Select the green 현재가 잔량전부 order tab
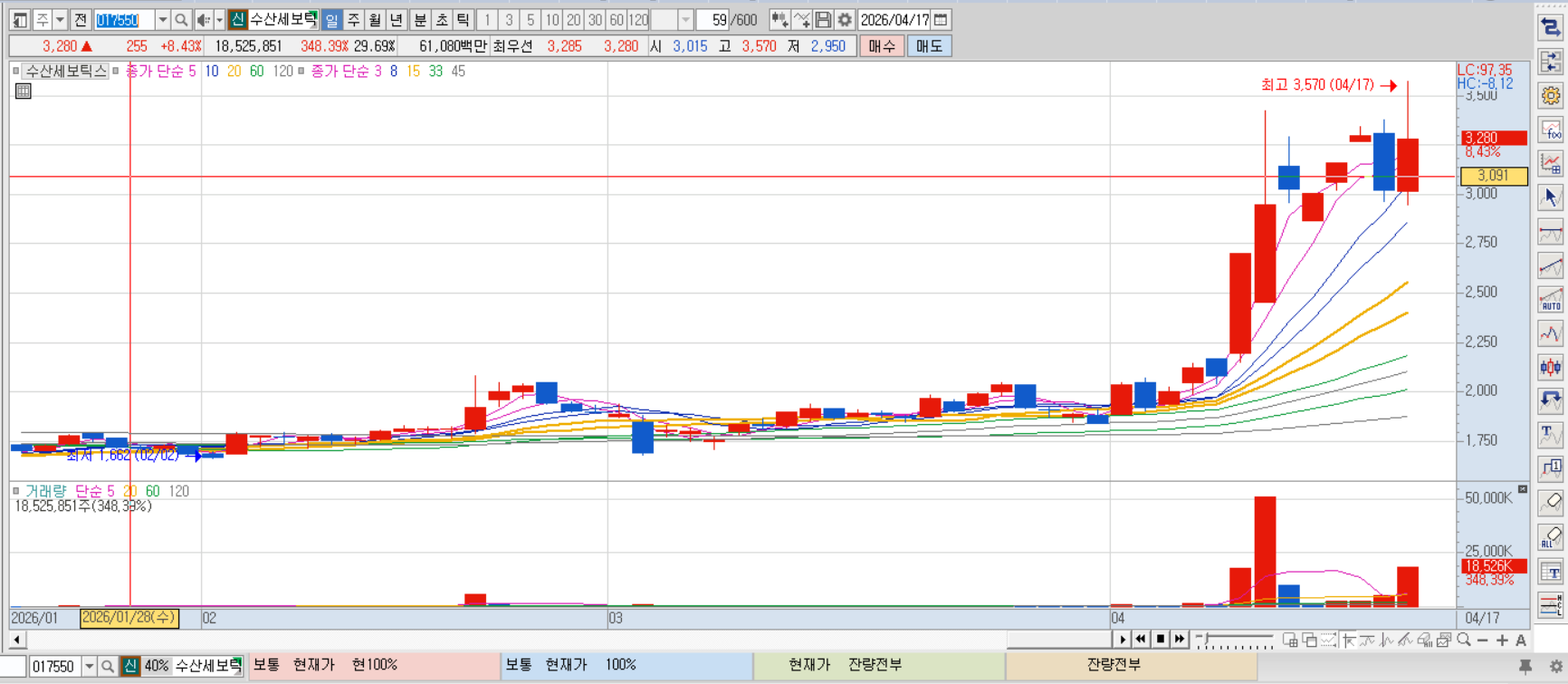This screenshot has width=1568, height=684. click(879, 666)
